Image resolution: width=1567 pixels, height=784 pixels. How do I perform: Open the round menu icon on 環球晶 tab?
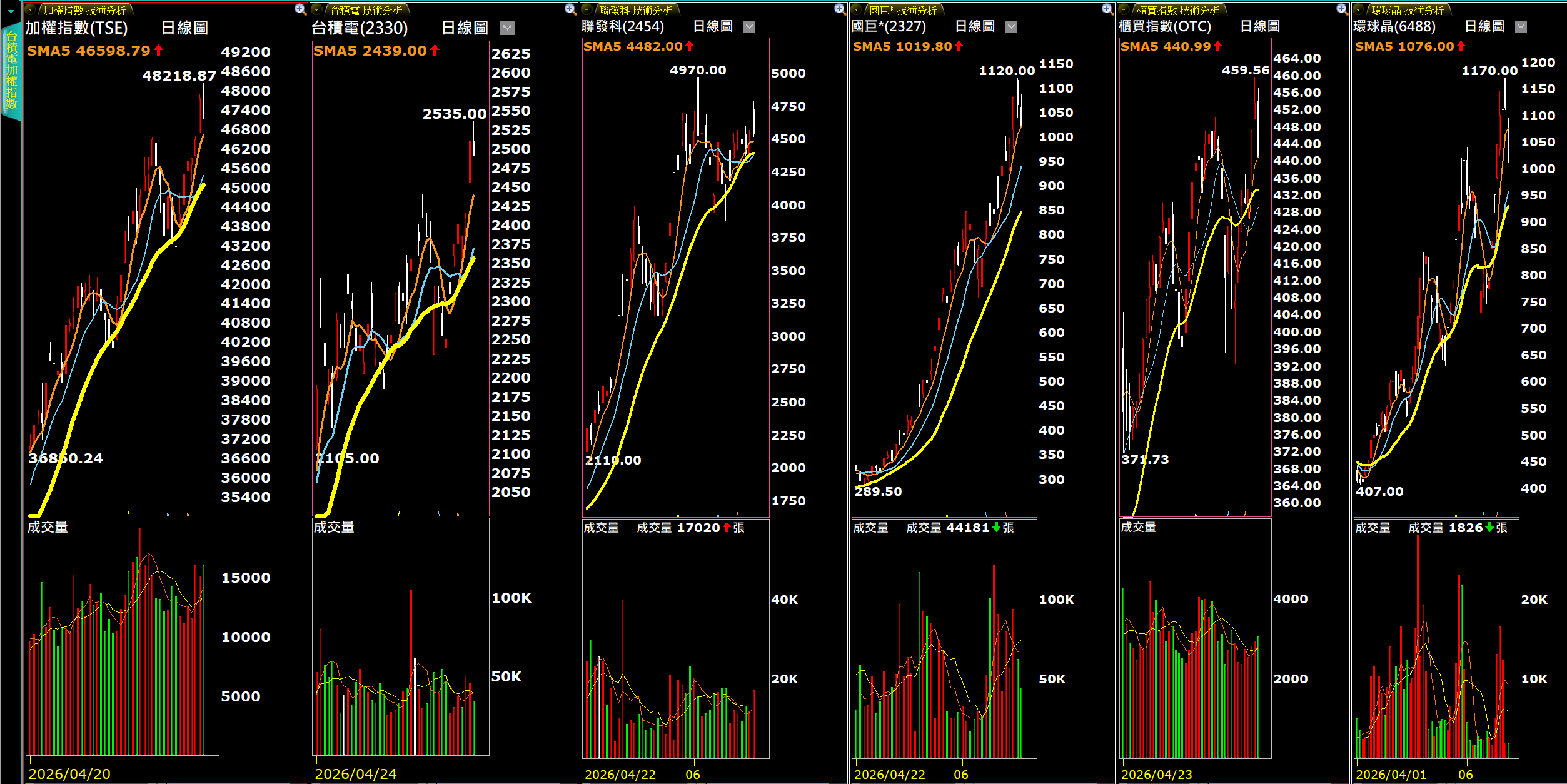click(x=1359, y=10)
